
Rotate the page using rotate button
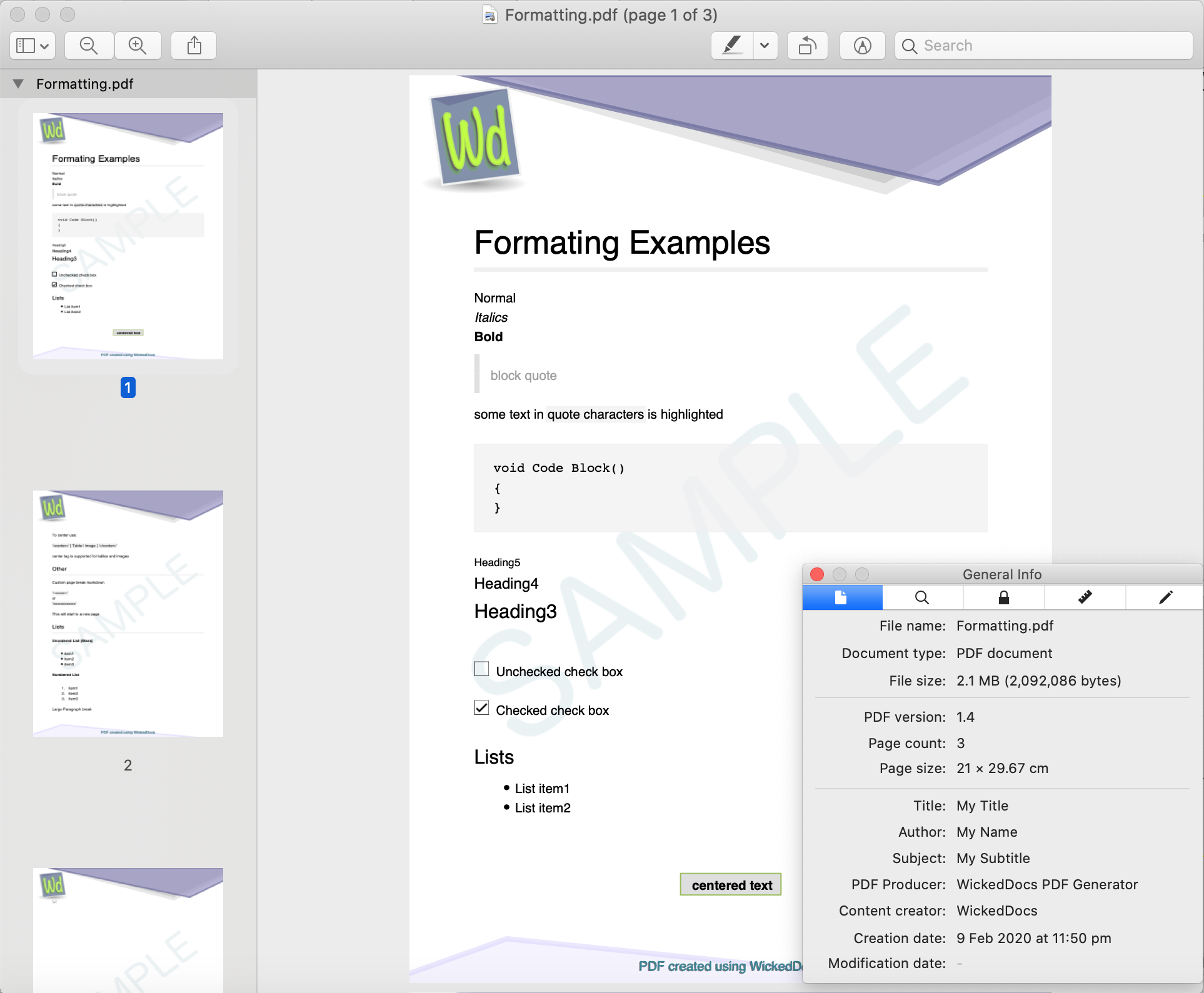(807, 46)
